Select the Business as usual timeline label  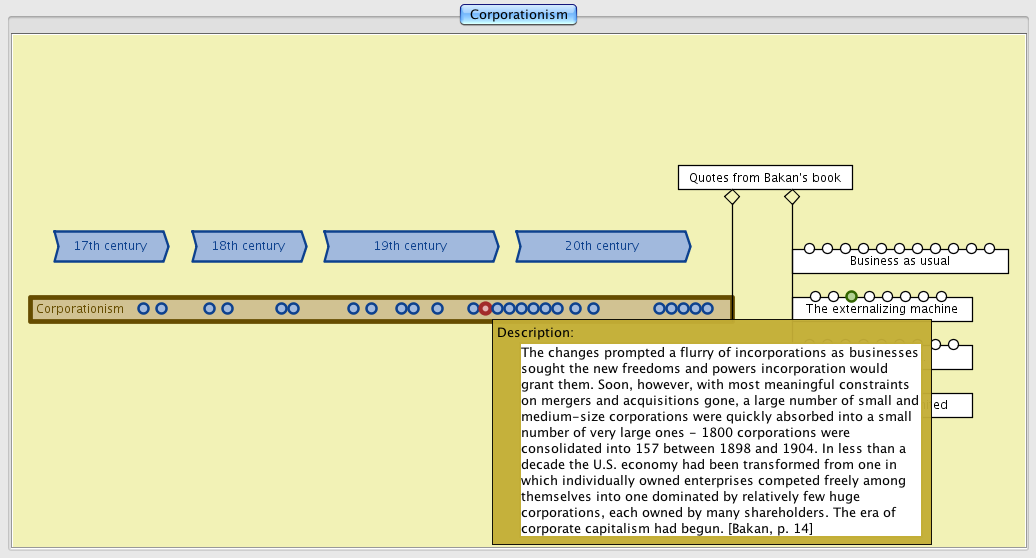pos(899,262)
